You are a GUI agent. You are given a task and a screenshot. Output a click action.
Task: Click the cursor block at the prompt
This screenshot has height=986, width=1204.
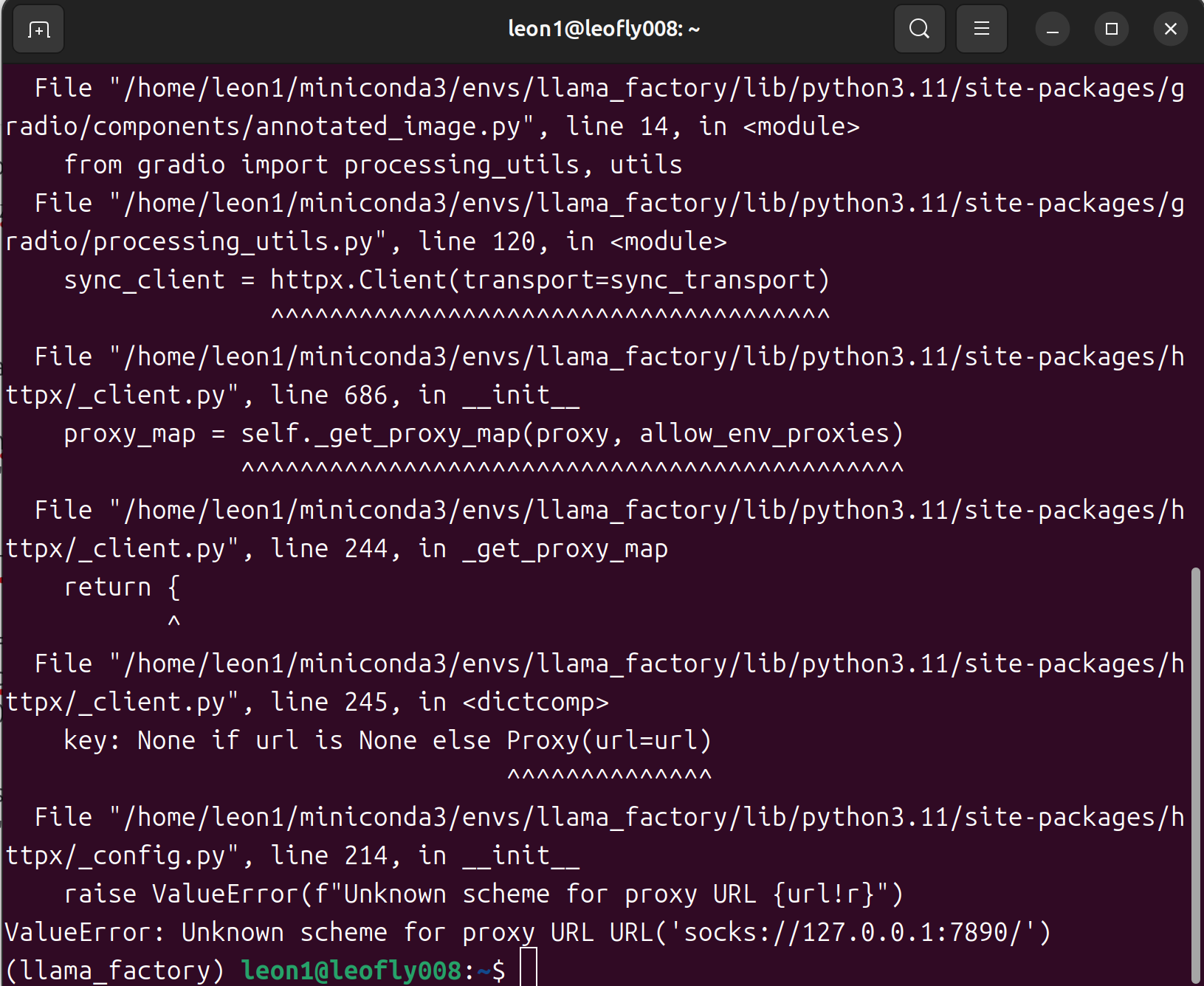pyautogui.click(x=528, y=968)
